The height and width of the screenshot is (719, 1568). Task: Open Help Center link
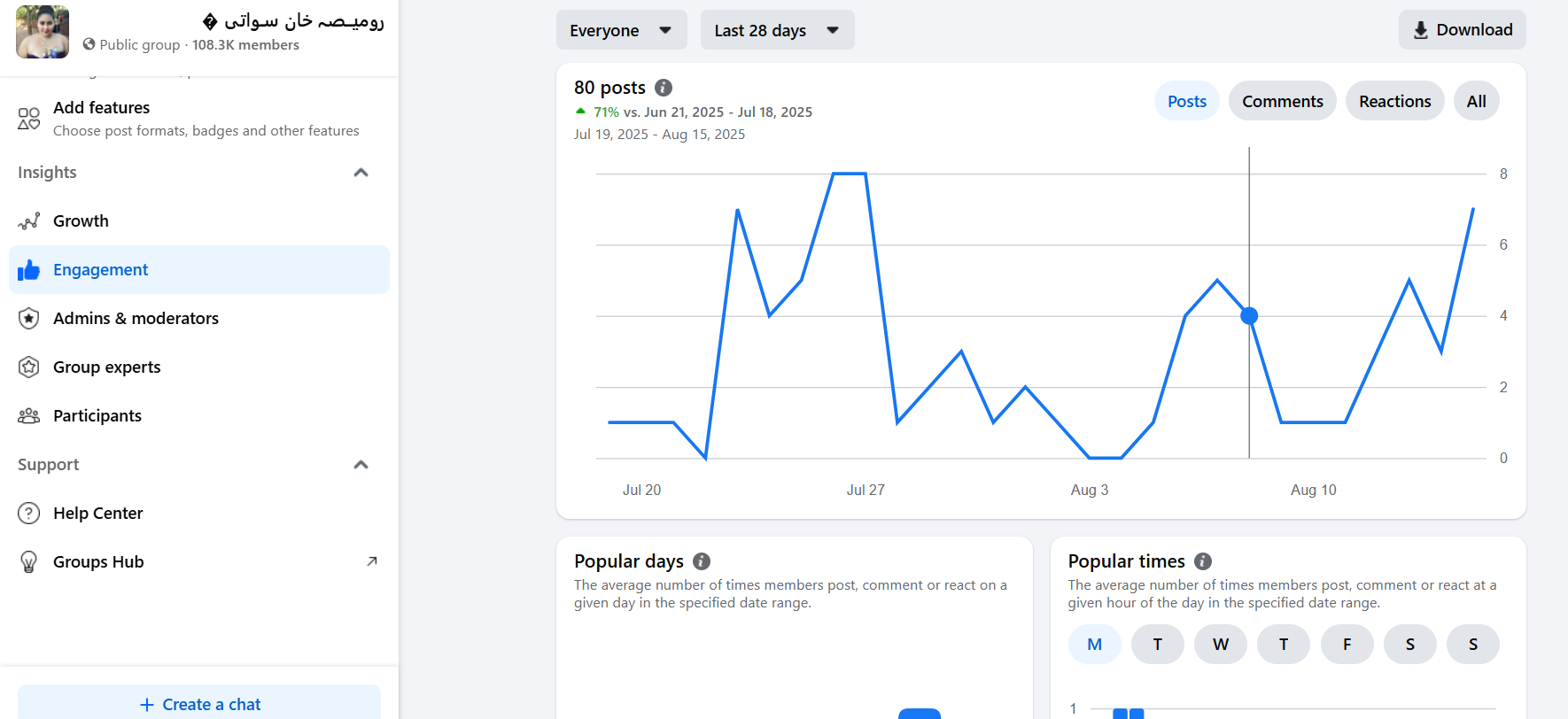pyautogui.click(x=199, y=513)
